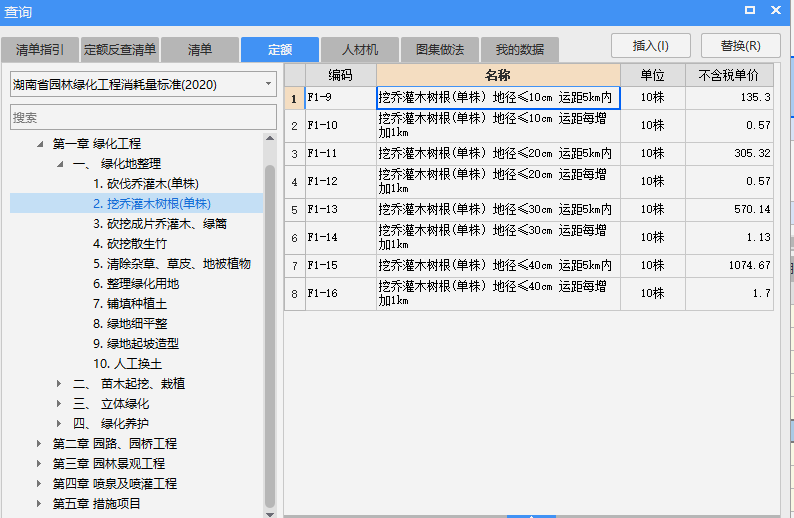The width and height of the screenshot is (794, 518).
Task: Click the 单位 column header
Action: 653,75
